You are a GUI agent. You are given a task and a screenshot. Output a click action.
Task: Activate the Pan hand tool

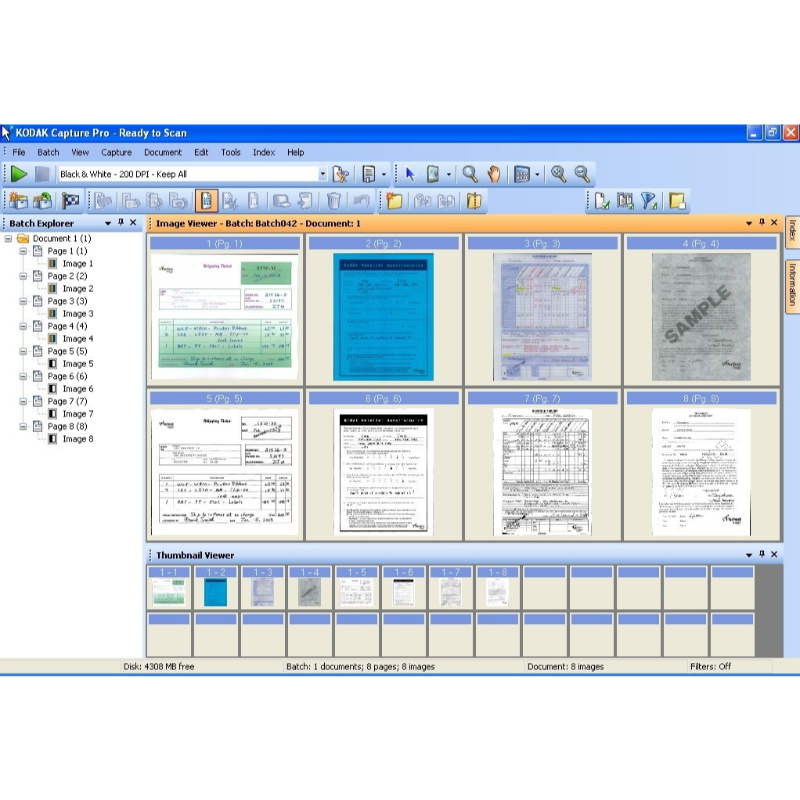[x=494, y=174]
